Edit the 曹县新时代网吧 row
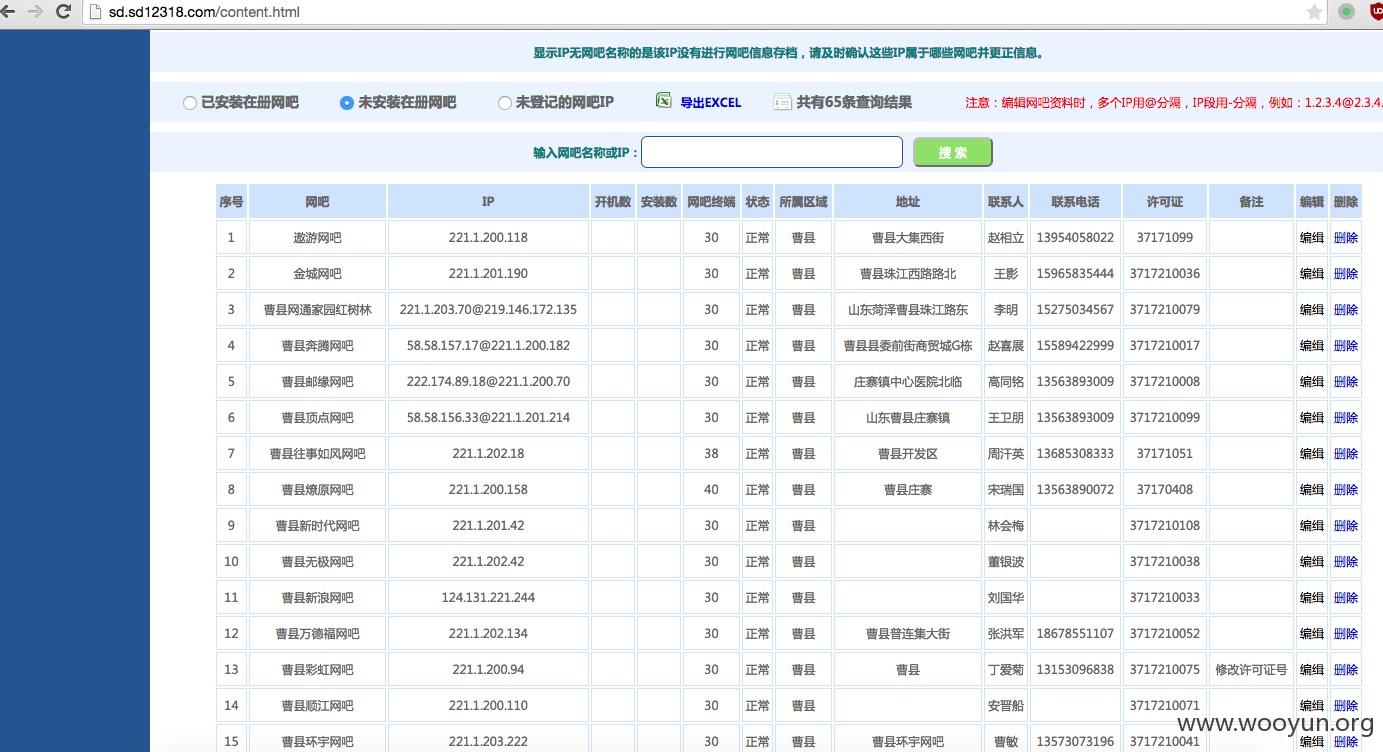The height and width of the screenshot is (752, 1383). click(1312, 526)
